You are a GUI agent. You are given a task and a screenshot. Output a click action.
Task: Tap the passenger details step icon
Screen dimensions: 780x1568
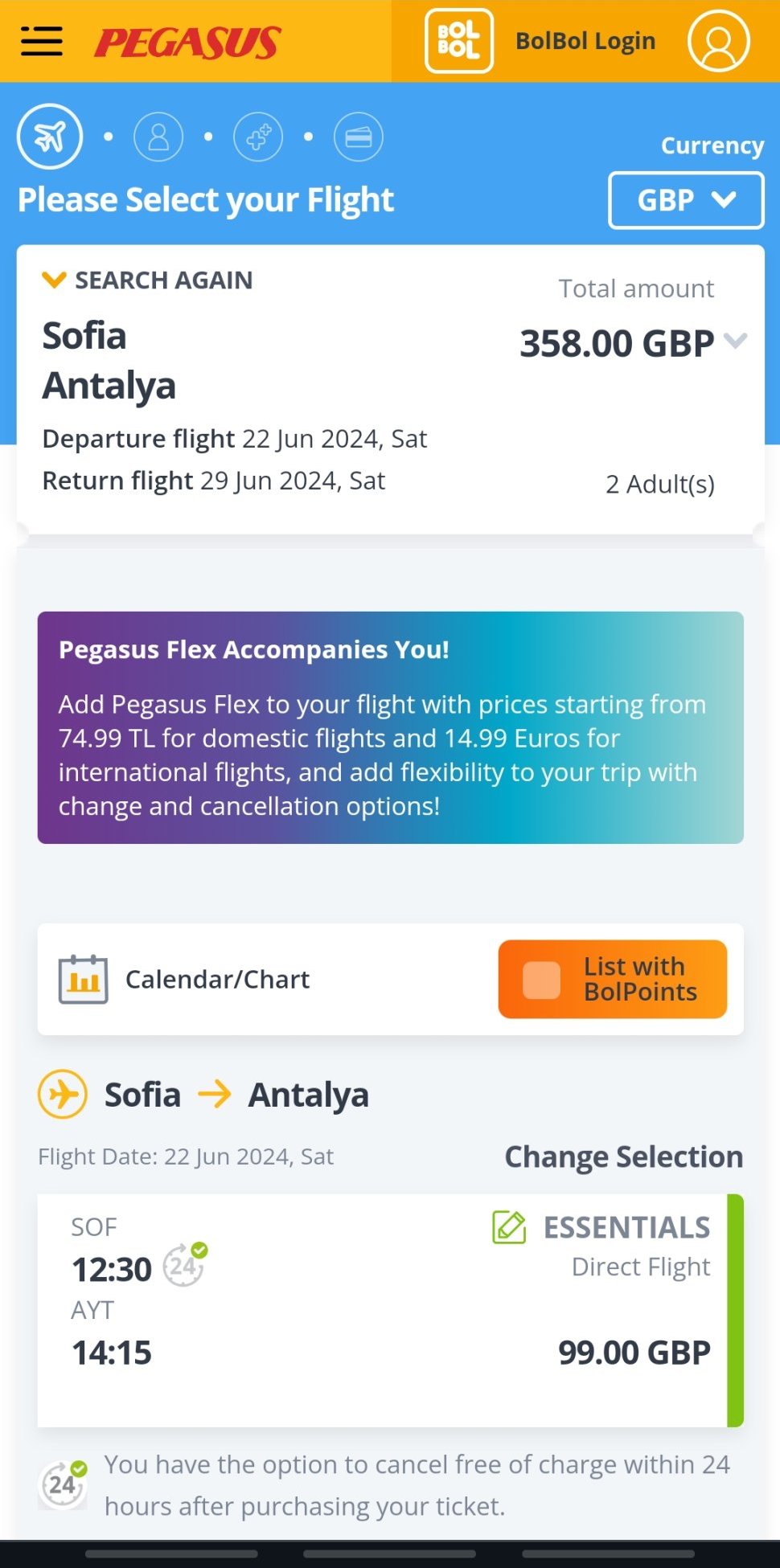tap(158, 137)
